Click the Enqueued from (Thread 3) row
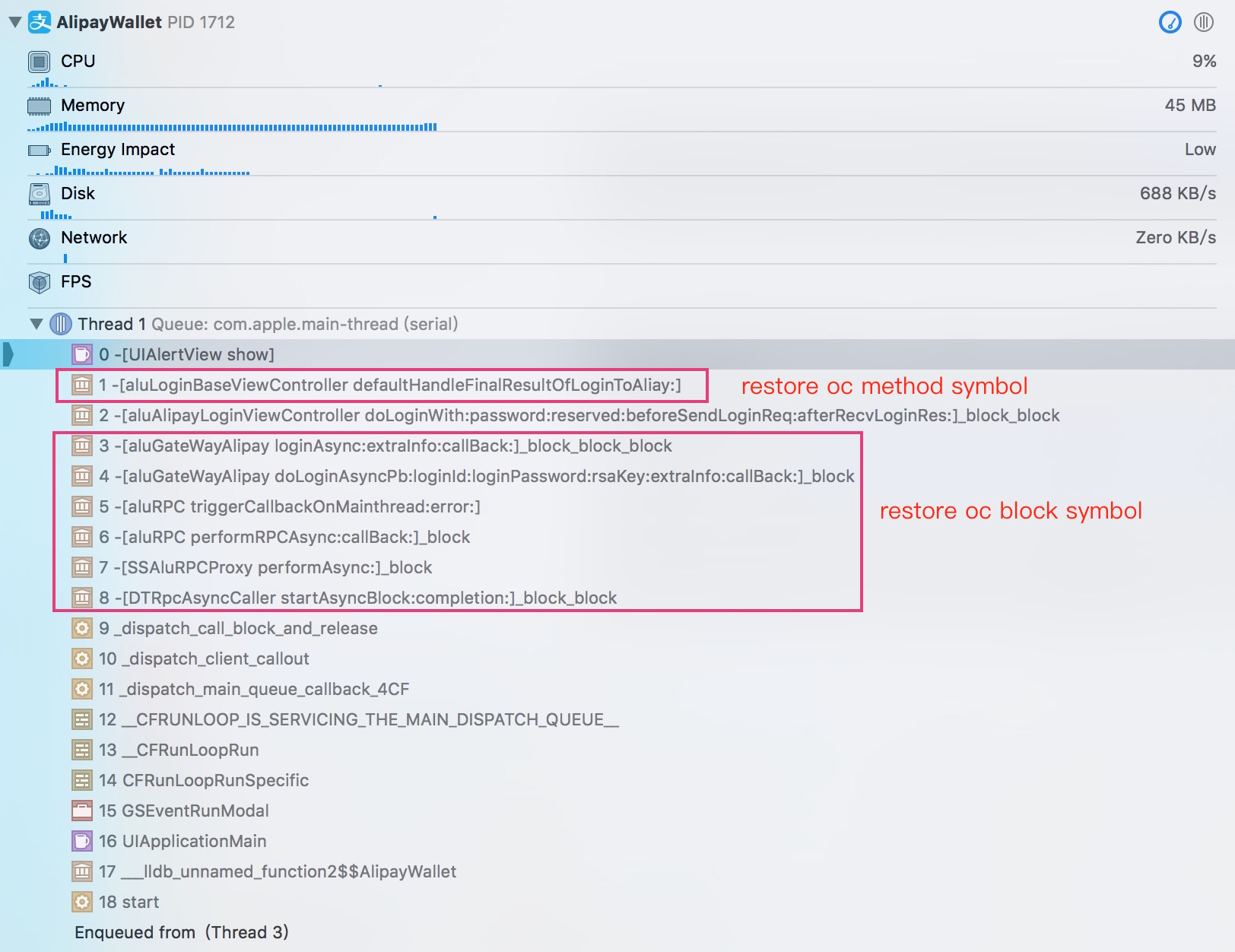The image size is (1235, 952). click(617, 932)
